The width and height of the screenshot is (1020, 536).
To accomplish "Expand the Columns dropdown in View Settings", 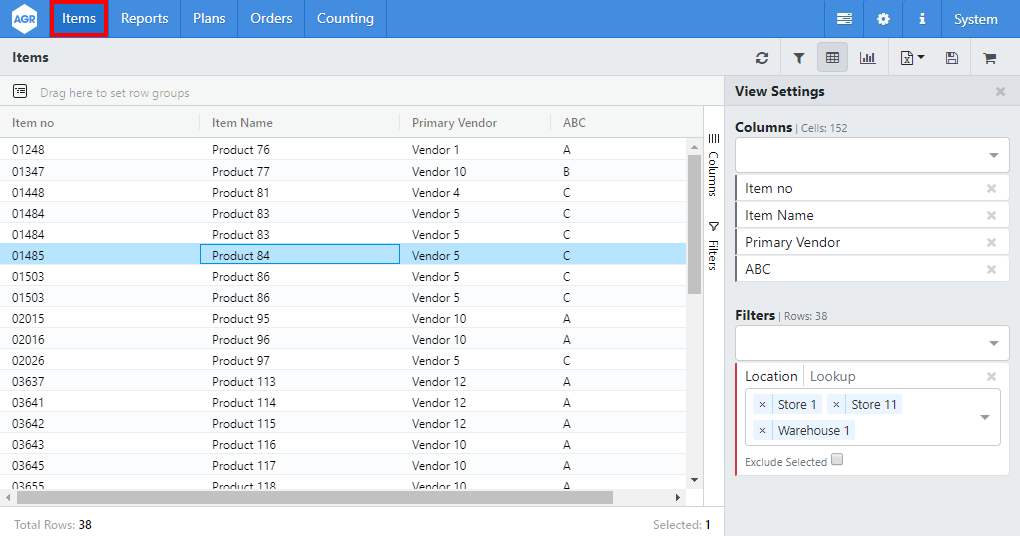I will coord(993,155).
